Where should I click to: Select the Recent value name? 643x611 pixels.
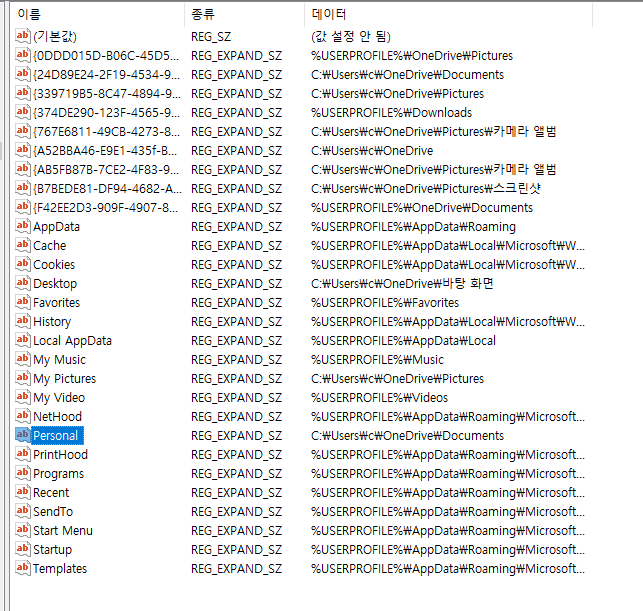click(x=51, y=492)
